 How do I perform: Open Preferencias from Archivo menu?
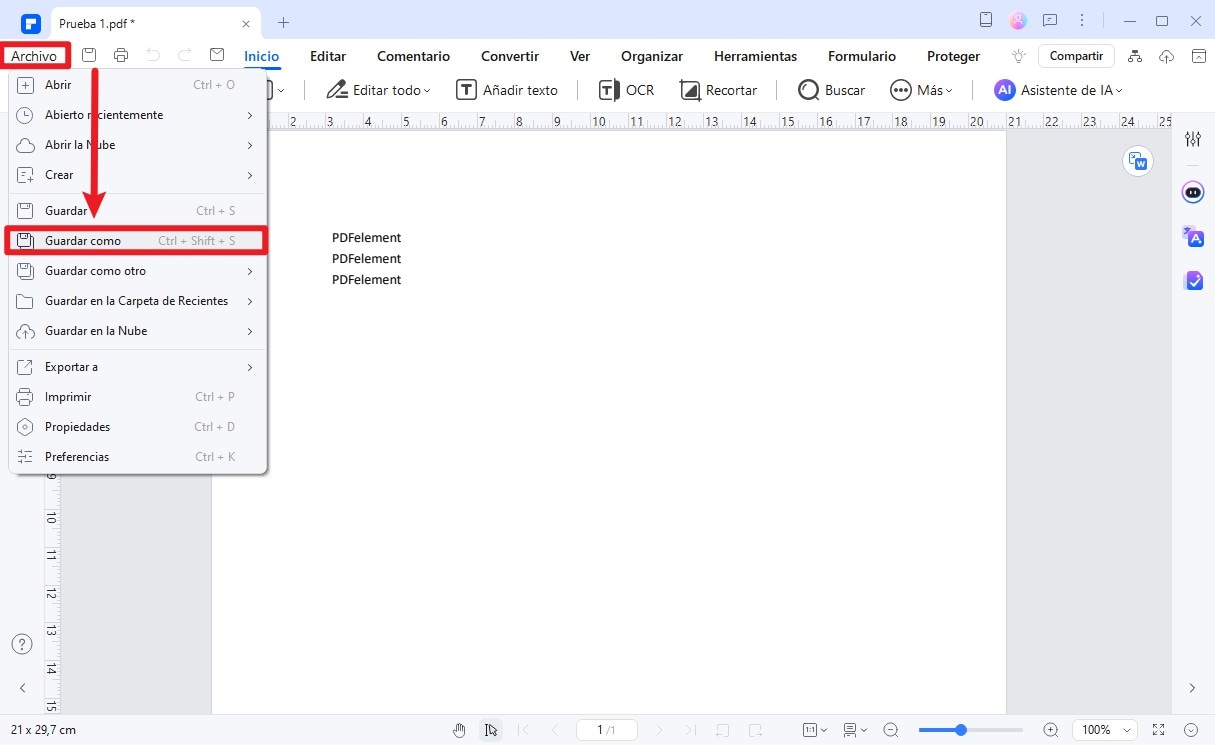[x=137, y=457]
